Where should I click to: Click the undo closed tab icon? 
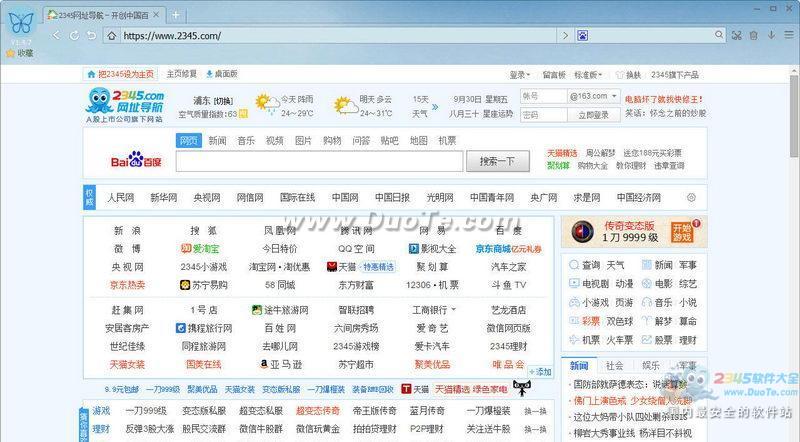[91, 35]
